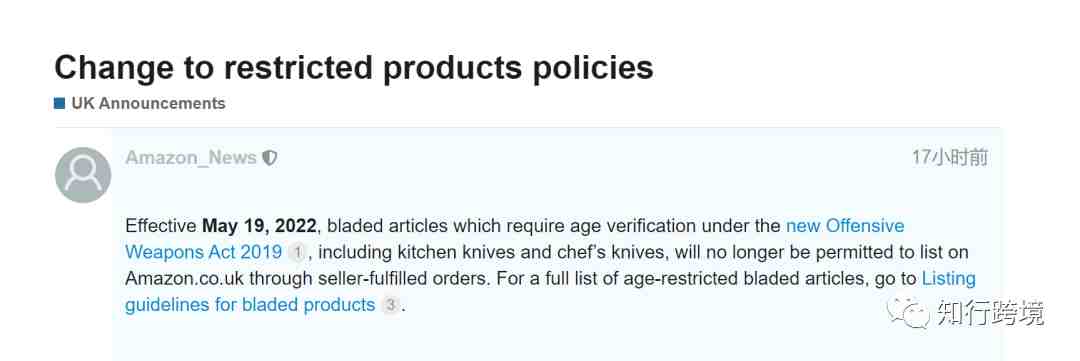1080x361 pixels.
Task: Click the 'Listing' link ending the third line
Action: [948, 279]
